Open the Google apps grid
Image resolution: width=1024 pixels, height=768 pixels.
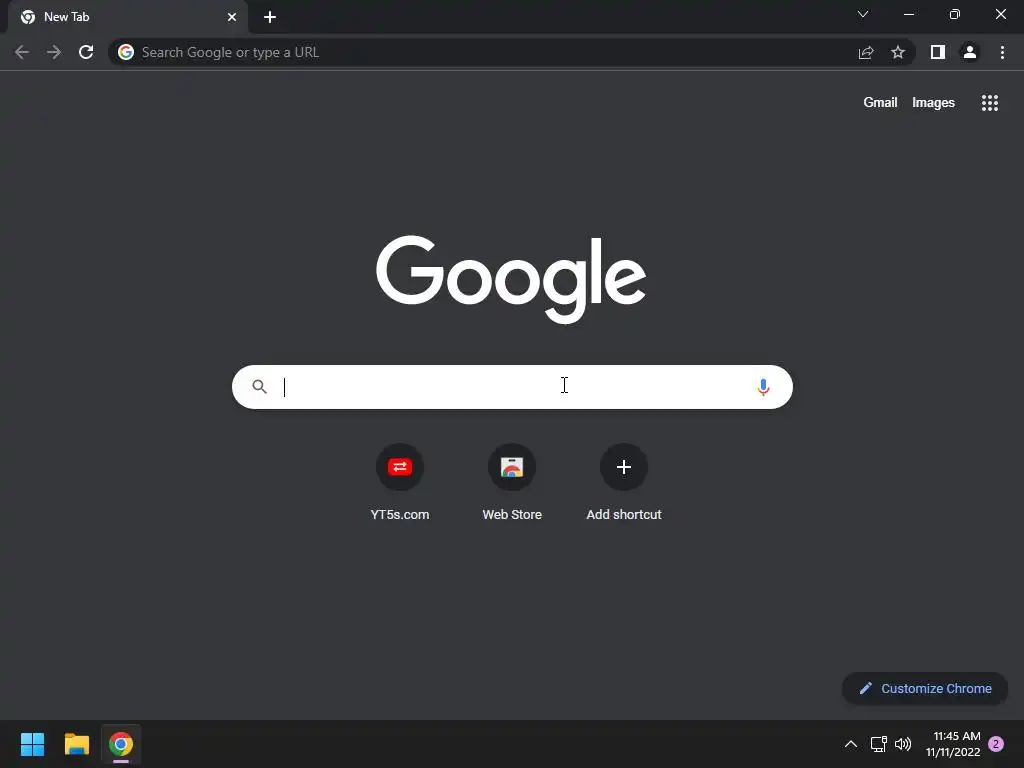click(990, 103)
